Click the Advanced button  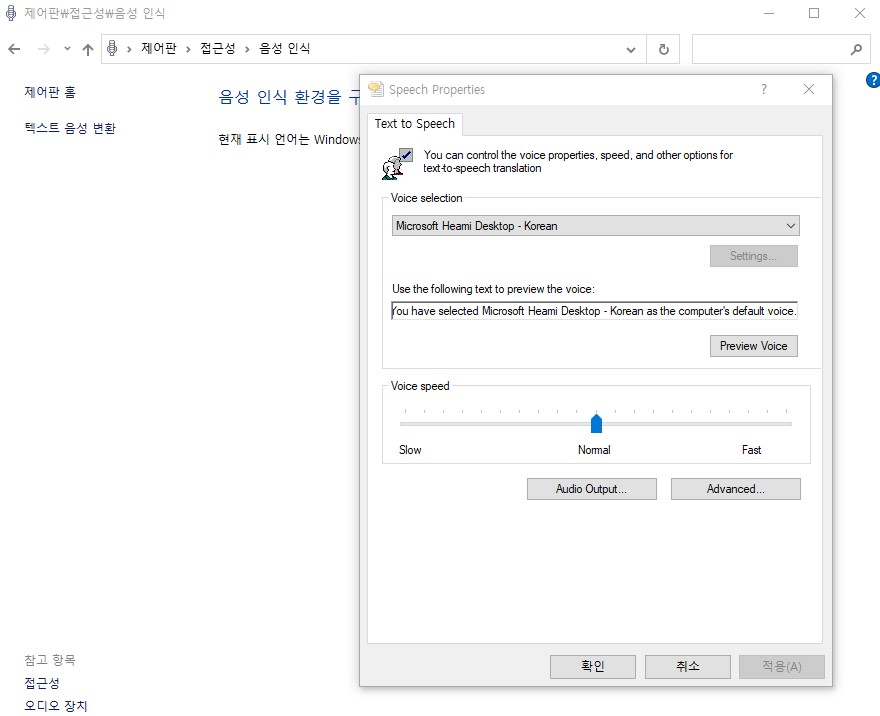click(x=735, y=489)
